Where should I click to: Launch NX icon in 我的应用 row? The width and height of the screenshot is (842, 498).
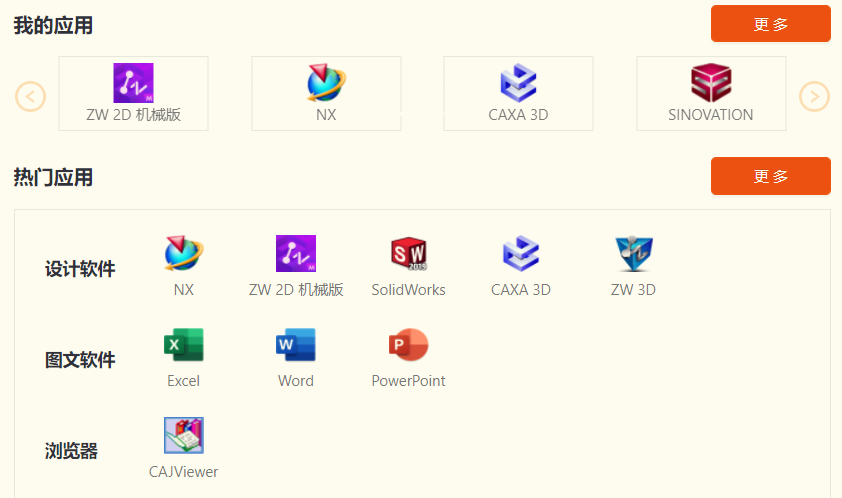click(x=326, y=83)
